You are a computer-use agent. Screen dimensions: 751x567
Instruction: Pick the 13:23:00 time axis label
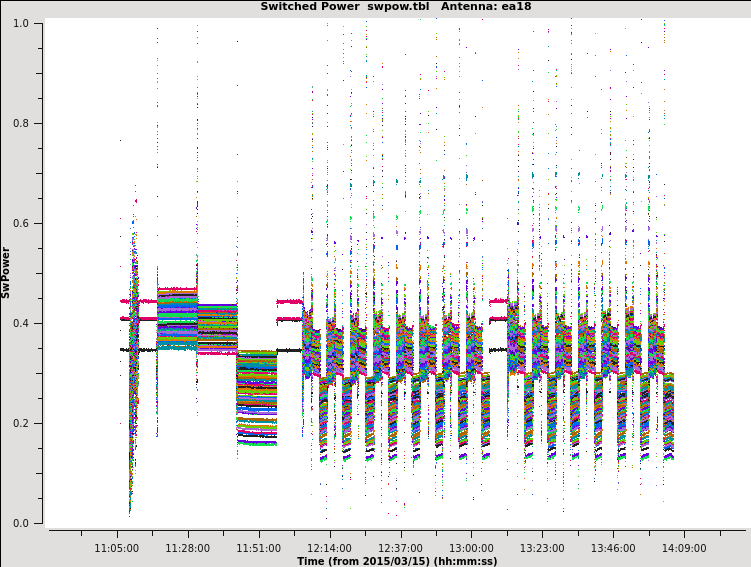pos(542,548)
